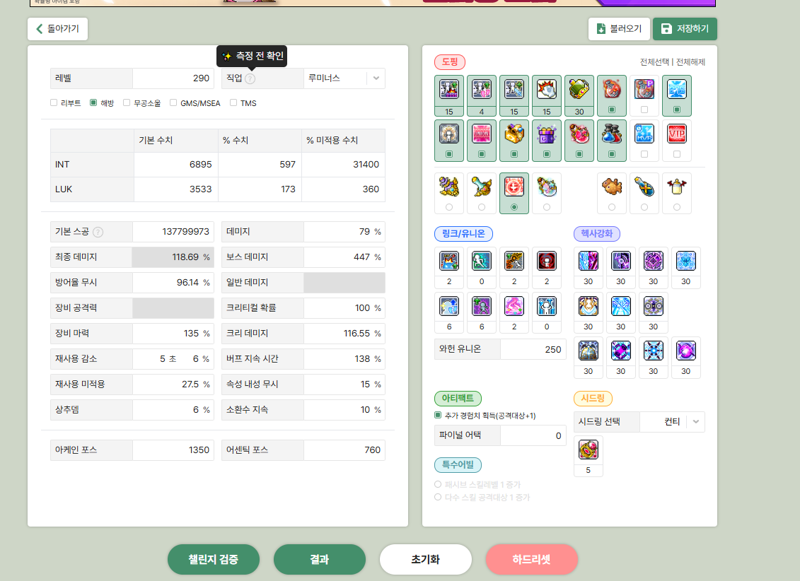Click the golden purple lamp potion icon

(449, 187)
